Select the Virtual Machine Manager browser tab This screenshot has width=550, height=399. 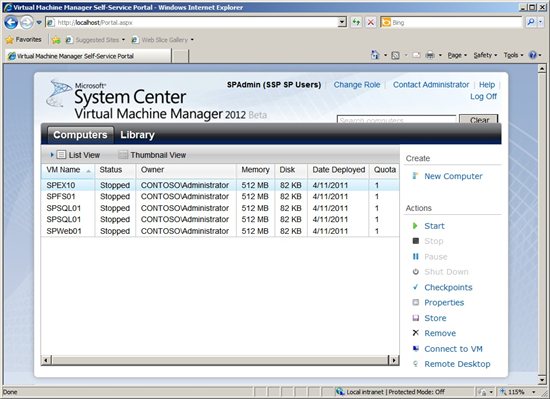click(x=87, y=56)
